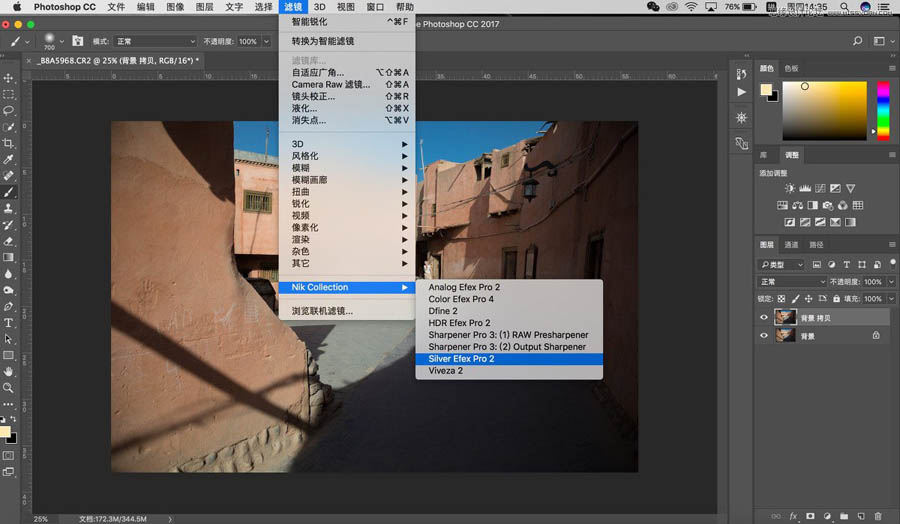Viewport: 900px width, 524px height.
Task: Open the macOS Apple menu
Action: click(17, 7)
